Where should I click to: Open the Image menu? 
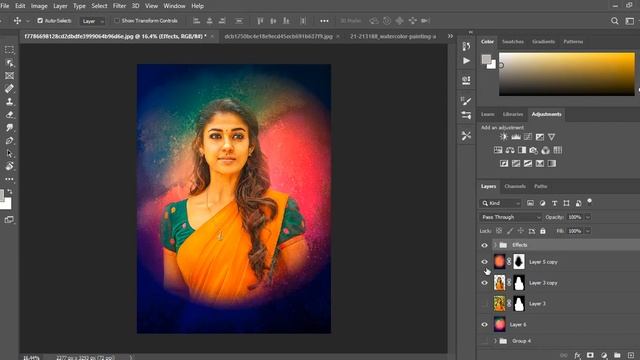(39, 6)
